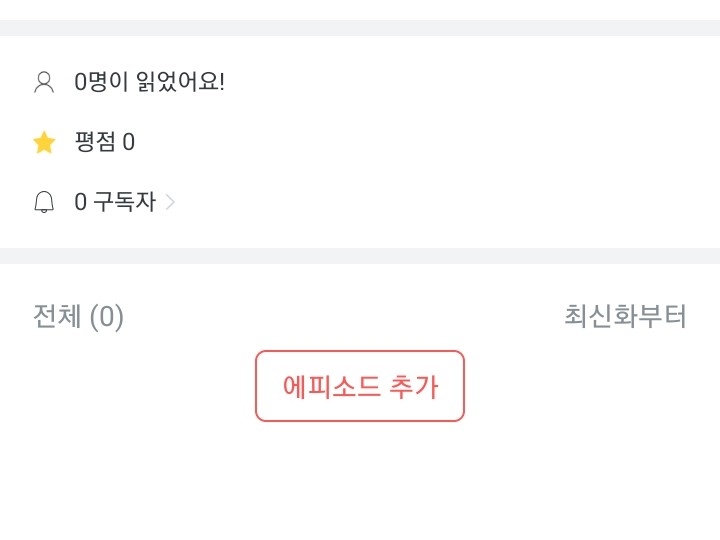Click the word "구독자" in the subscriber row
720x540 pixels.
pyautogui.click(x=124, y=202)
